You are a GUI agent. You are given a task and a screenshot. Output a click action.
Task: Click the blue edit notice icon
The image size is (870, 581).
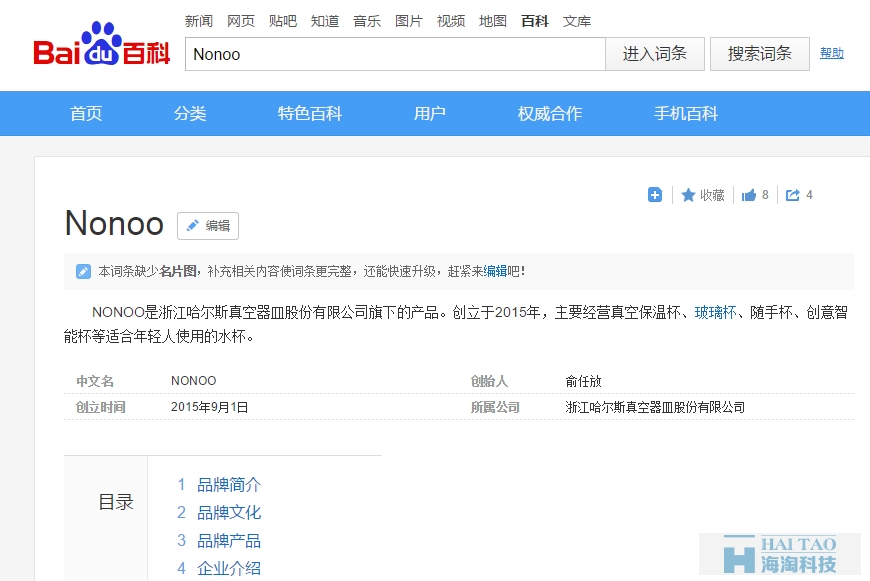83,271
